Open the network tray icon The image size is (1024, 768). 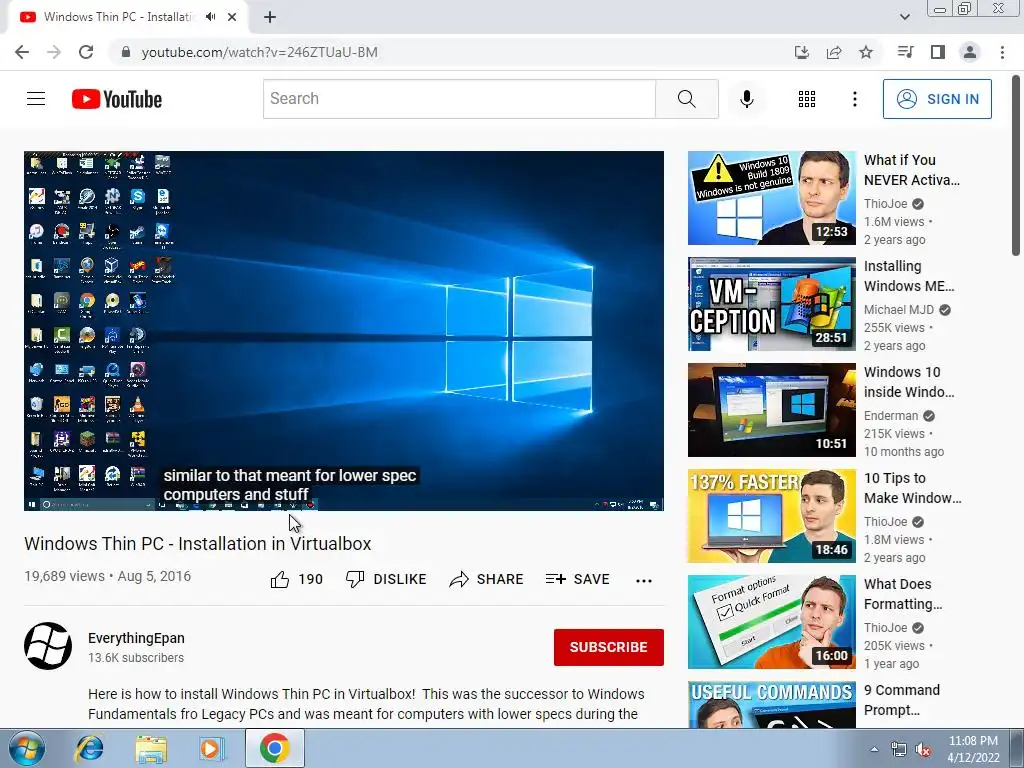point(899,749)
